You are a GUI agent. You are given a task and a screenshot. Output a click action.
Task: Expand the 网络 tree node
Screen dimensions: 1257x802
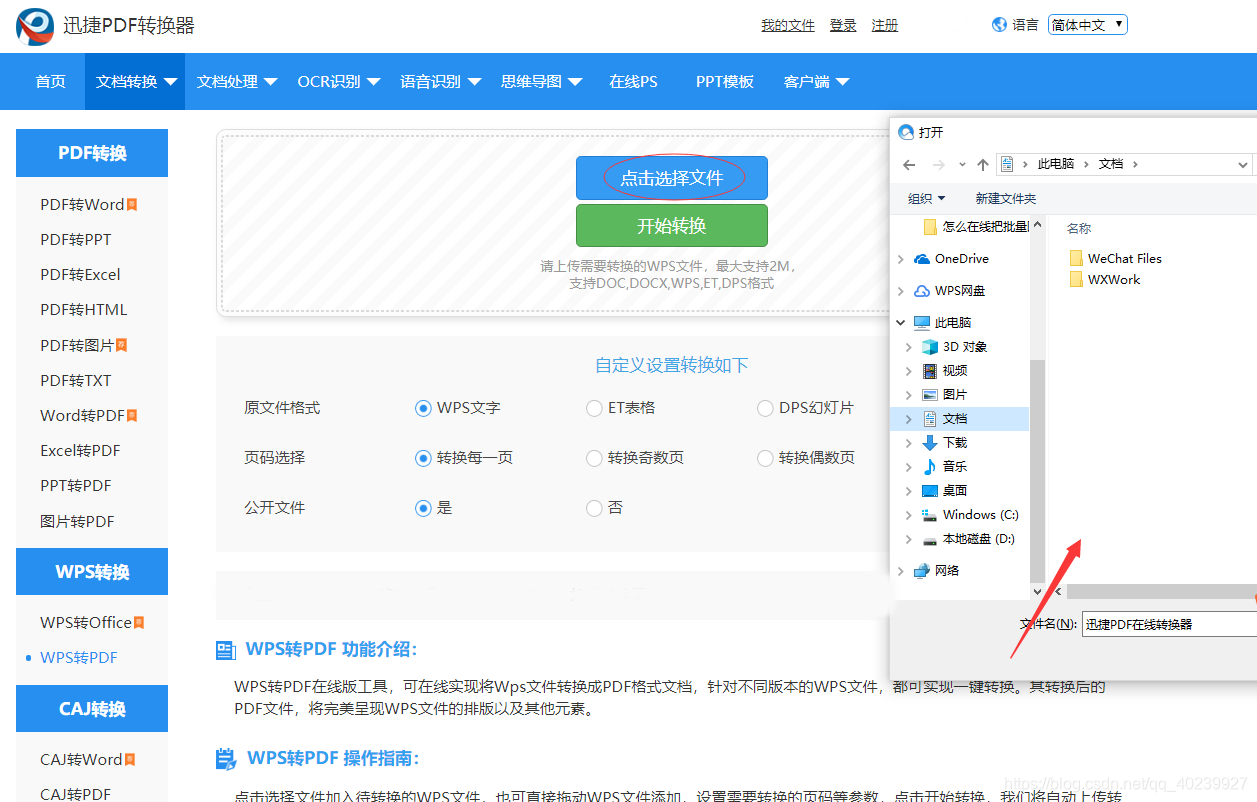pos(902,571)
